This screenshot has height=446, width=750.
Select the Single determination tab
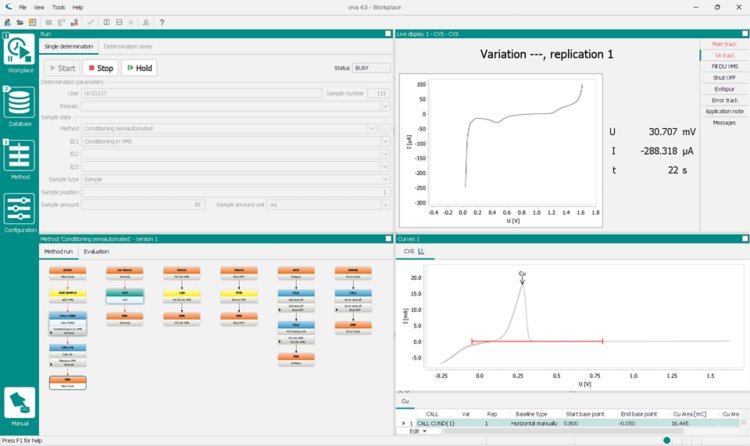(68, 46)
